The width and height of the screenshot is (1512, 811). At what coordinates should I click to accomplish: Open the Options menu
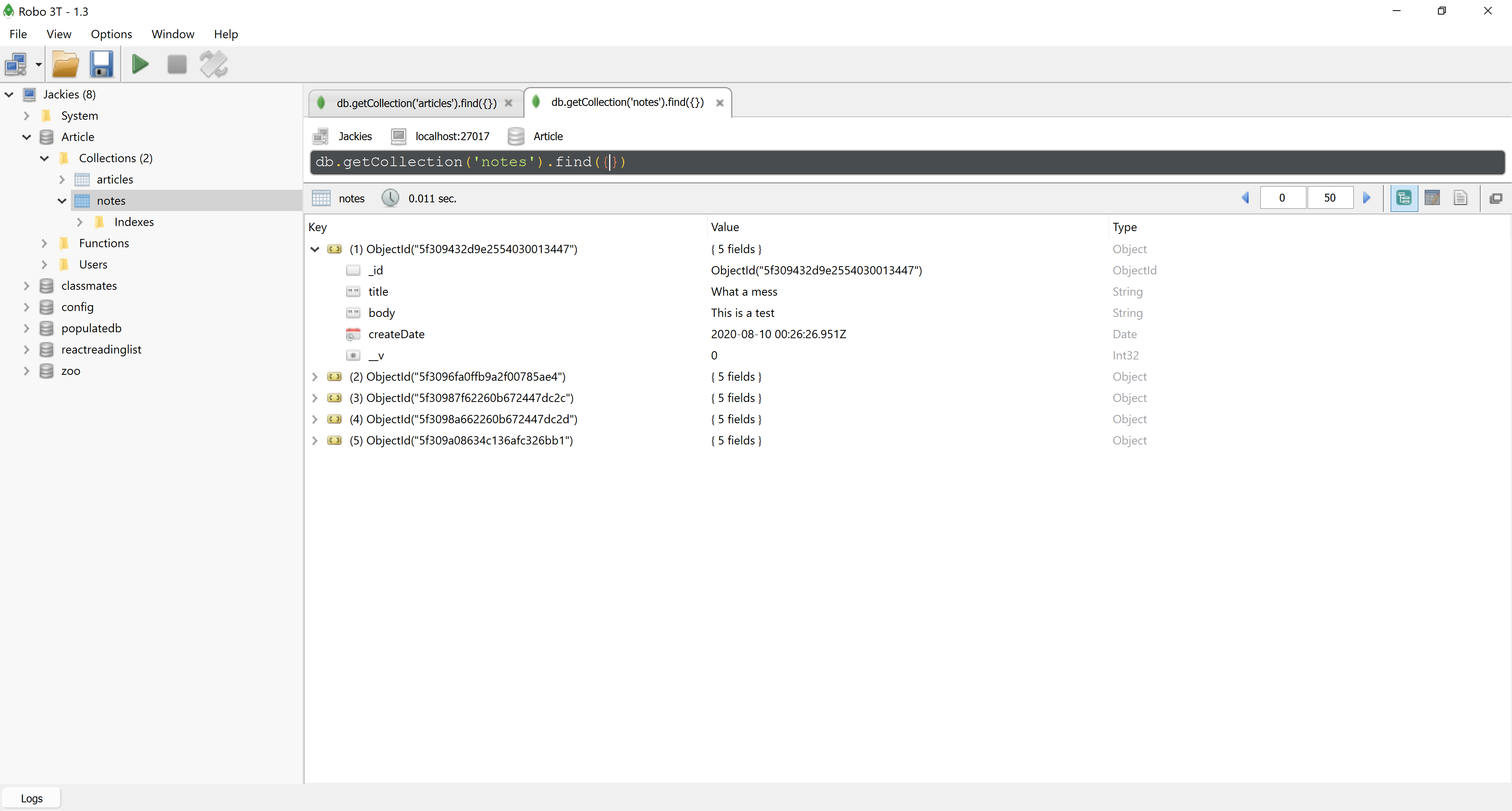point(111,34)
